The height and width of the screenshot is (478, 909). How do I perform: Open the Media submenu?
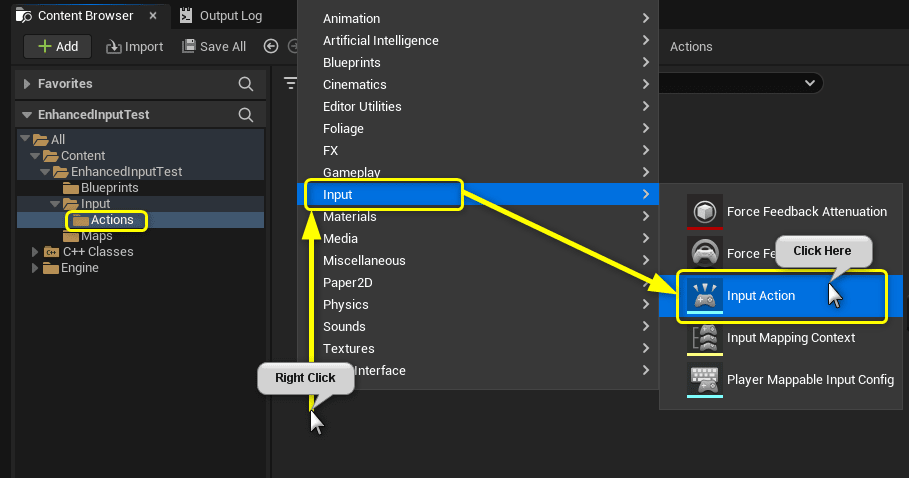point(478,239)
